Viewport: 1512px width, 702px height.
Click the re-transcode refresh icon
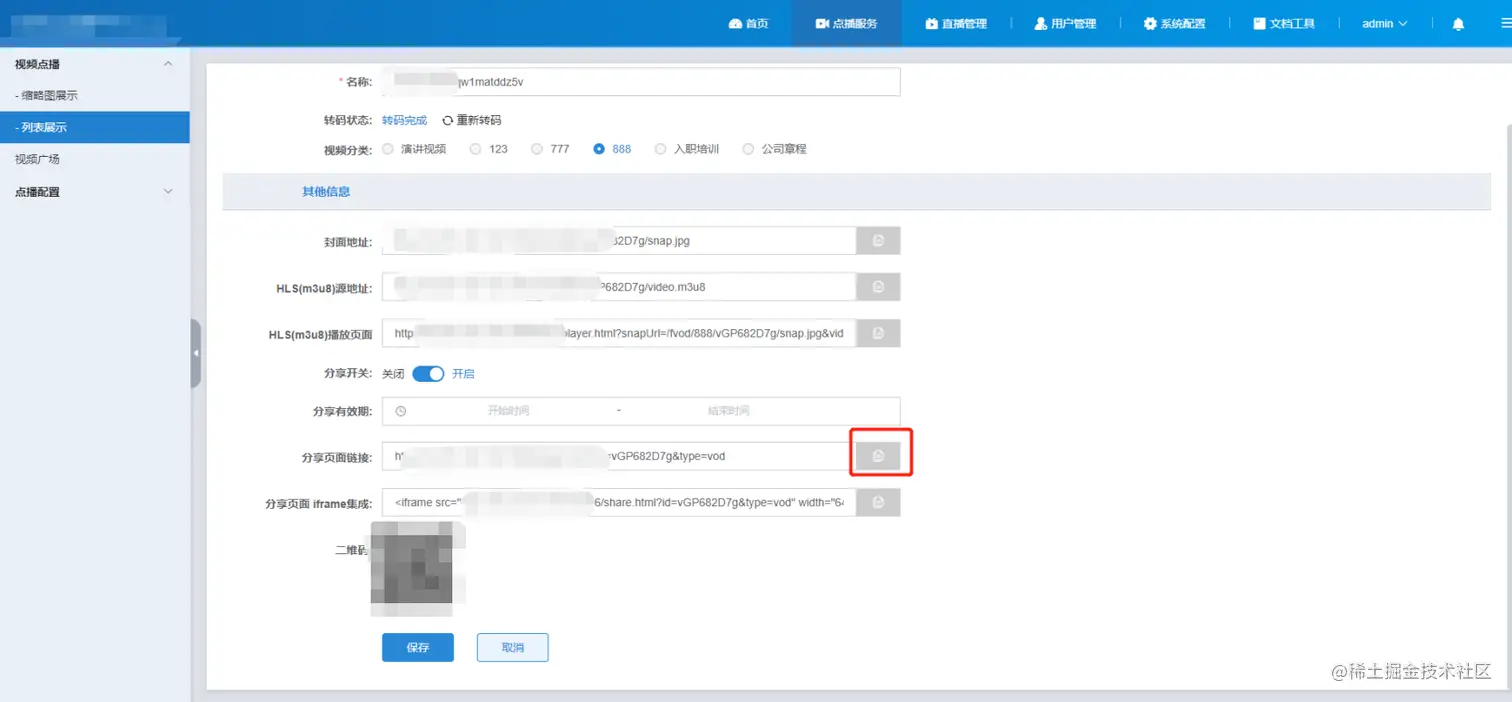click(x=447, y=120)
